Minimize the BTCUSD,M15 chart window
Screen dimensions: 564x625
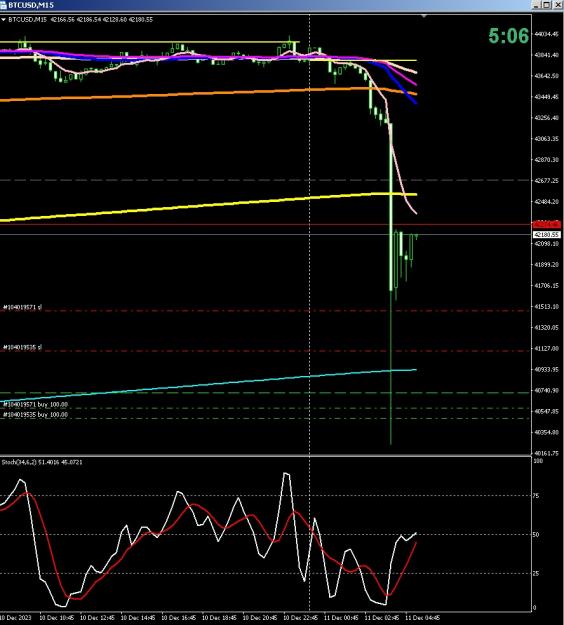(537, 5)
